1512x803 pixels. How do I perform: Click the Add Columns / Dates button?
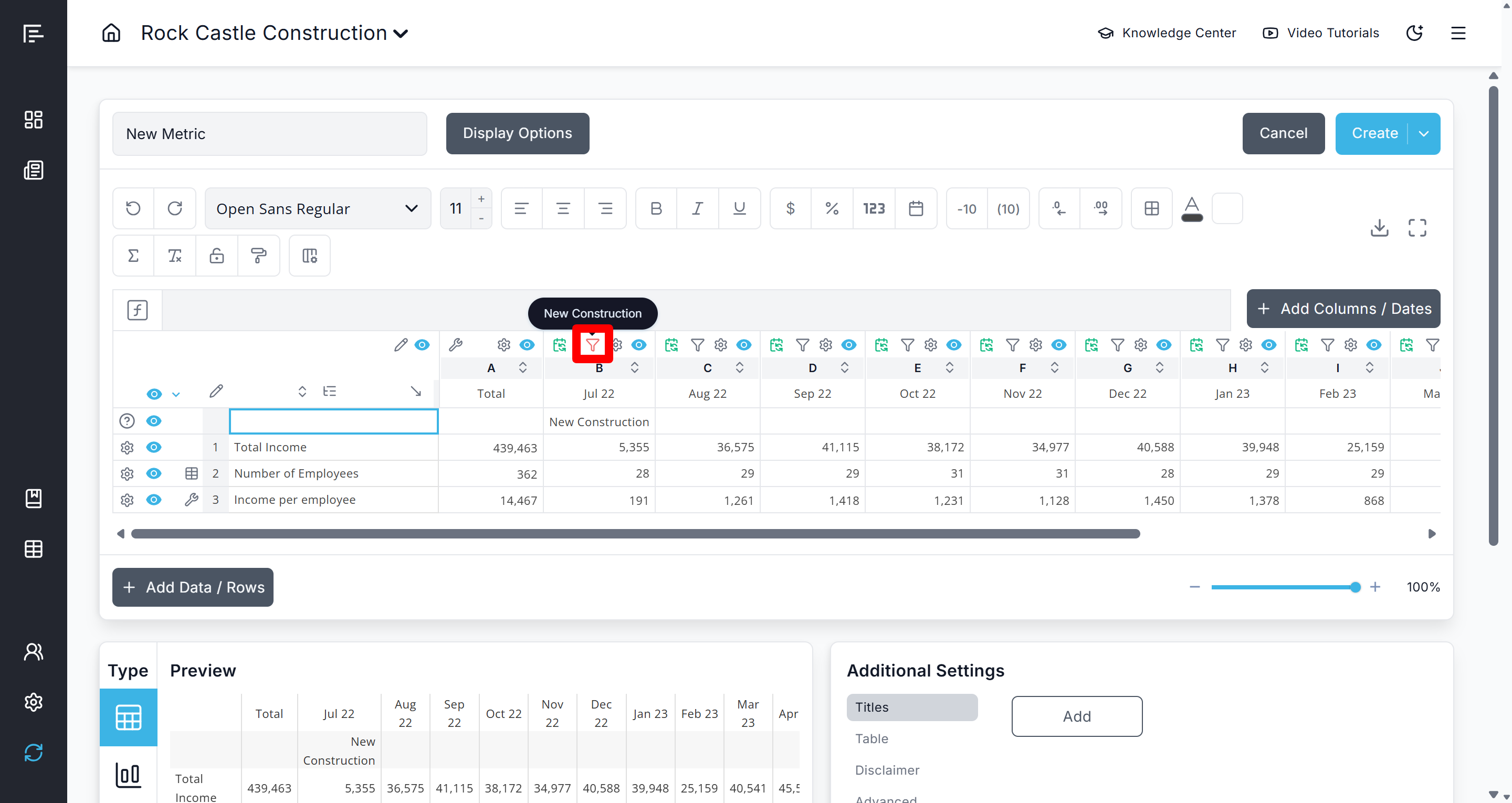click(1343, 309)
